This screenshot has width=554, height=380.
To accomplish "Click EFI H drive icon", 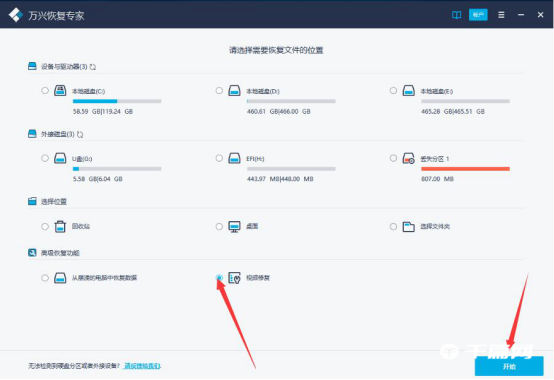I will (x=234, y=158).
